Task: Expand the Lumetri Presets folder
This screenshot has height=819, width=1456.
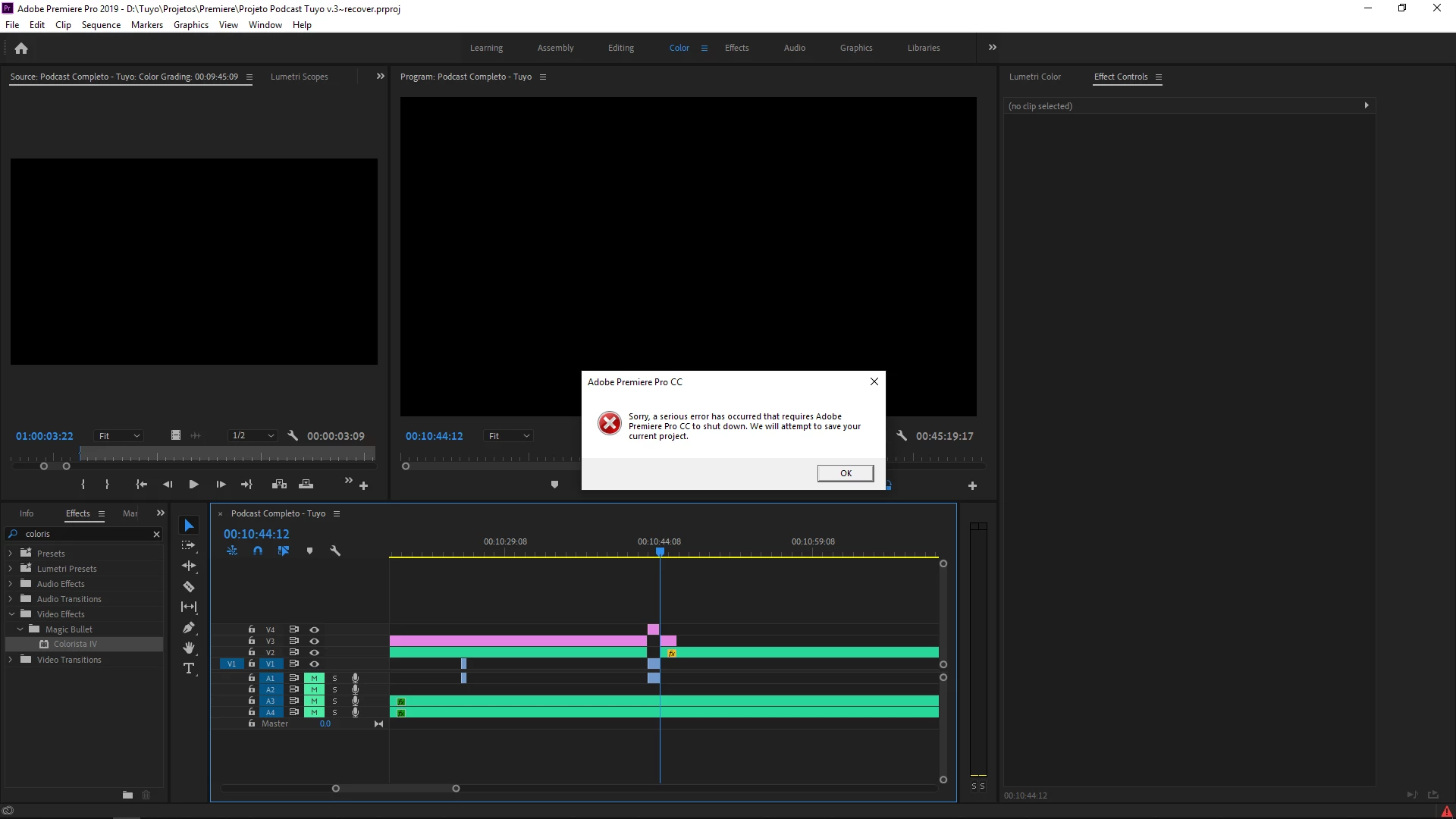Action: pos(11,569)
